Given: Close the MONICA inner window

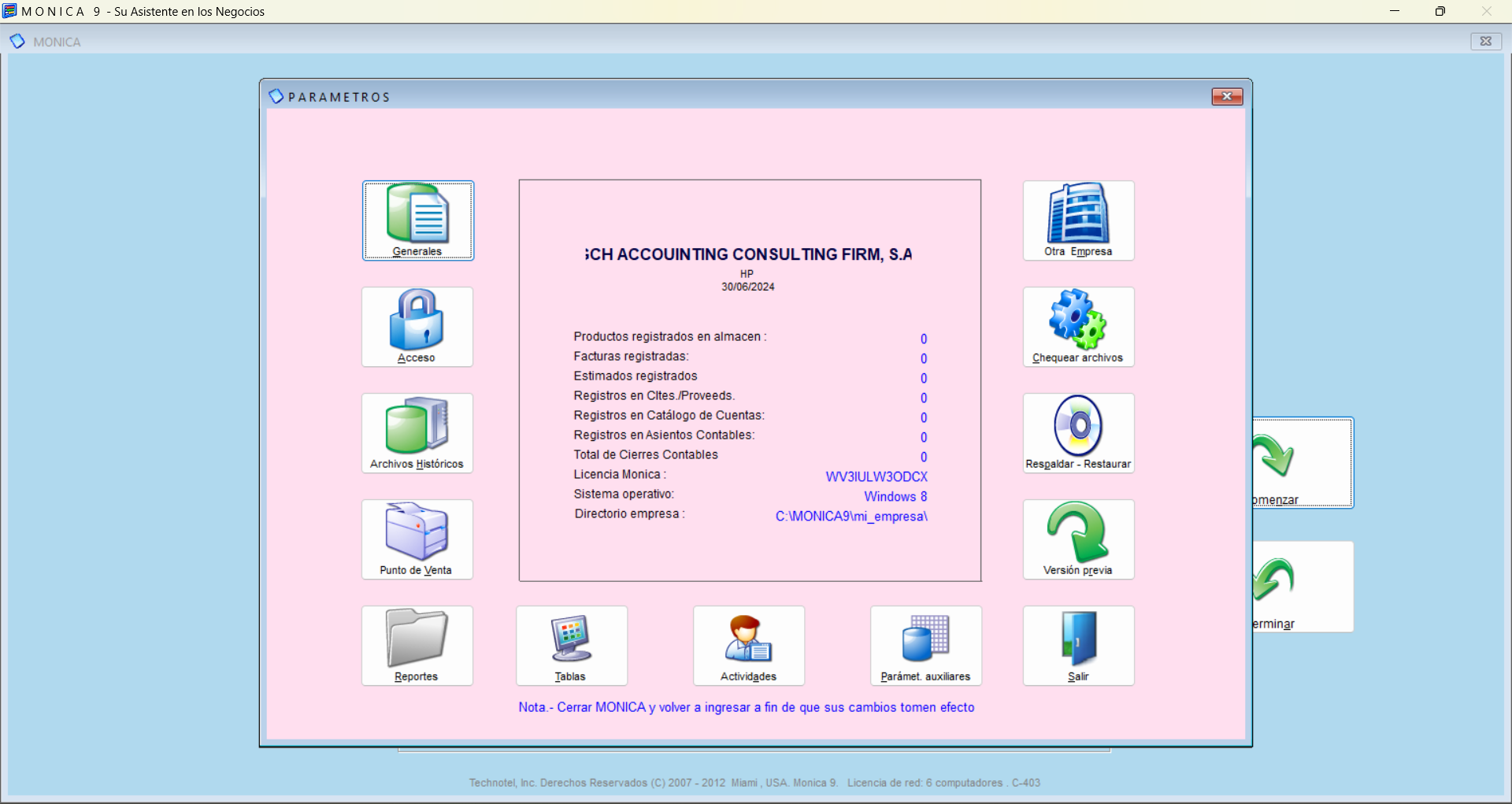Looking at the screenshot, I should 1486,42.
